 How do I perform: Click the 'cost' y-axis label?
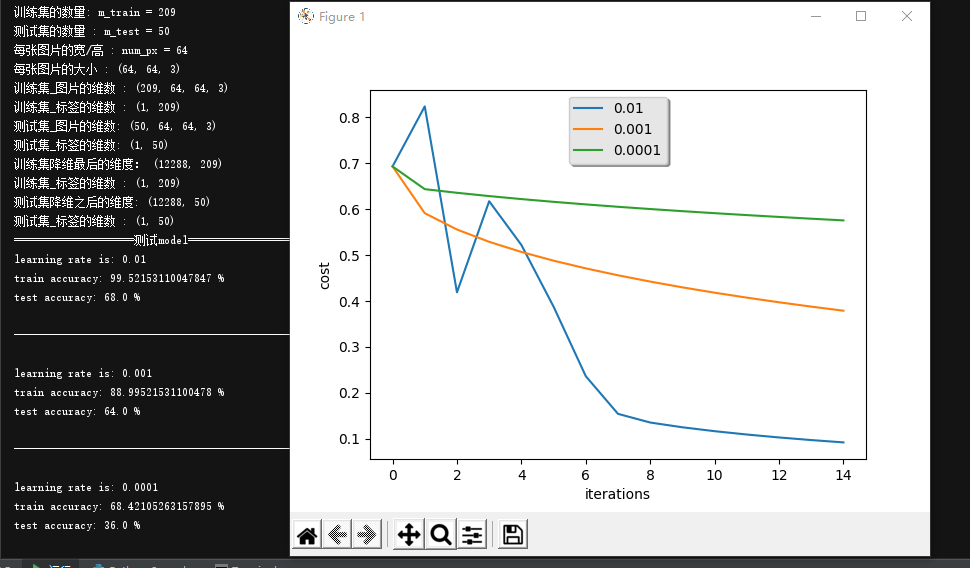click(x=324, y=275)
